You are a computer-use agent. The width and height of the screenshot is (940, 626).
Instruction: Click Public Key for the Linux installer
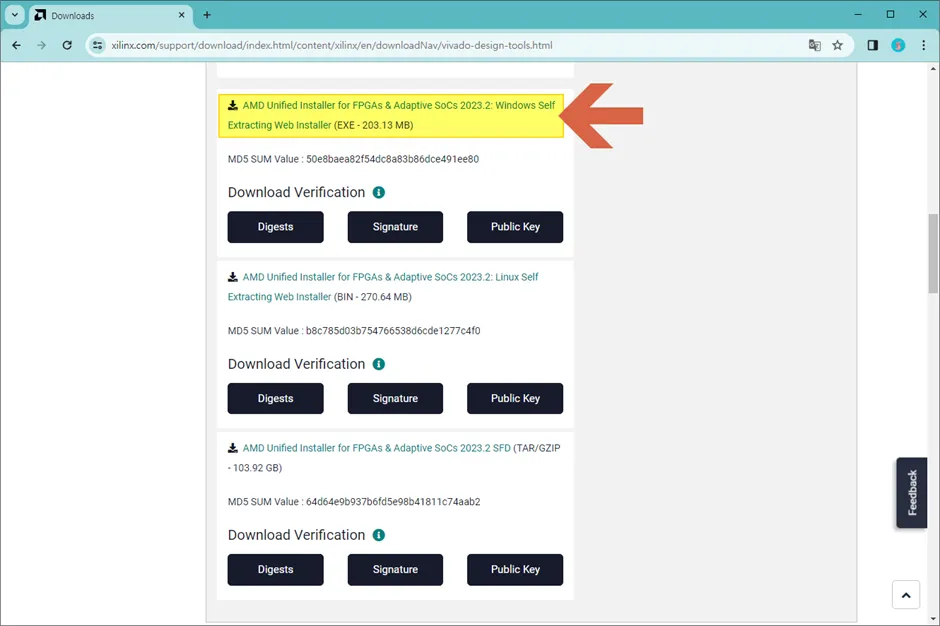[515, 398]
